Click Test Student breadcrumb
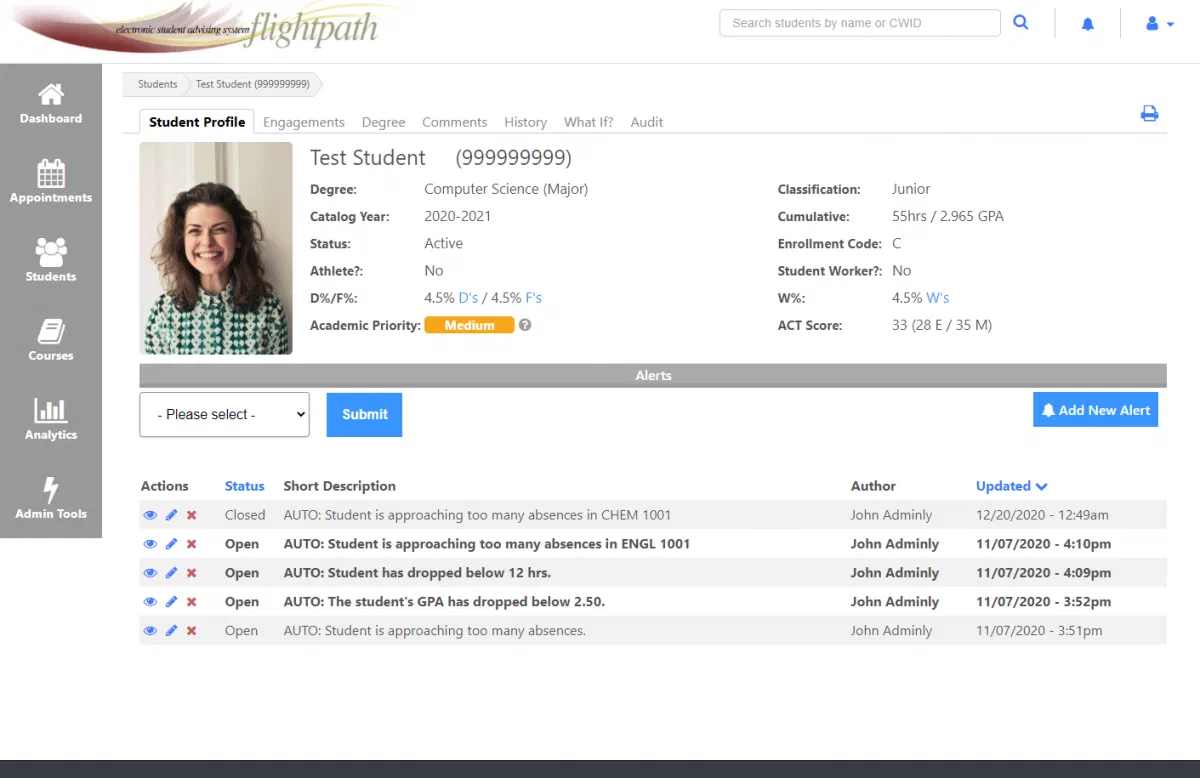 (x=253, y=84)
